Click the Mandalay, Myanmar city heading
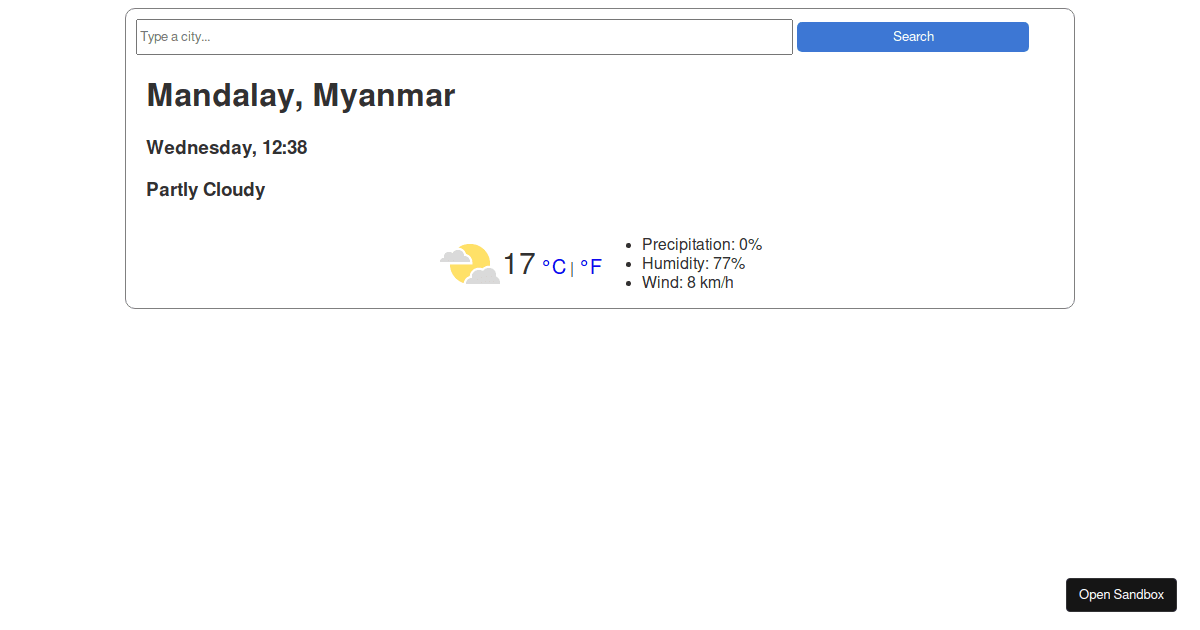This screenshot has width=1200, height=630. (301, 96)
